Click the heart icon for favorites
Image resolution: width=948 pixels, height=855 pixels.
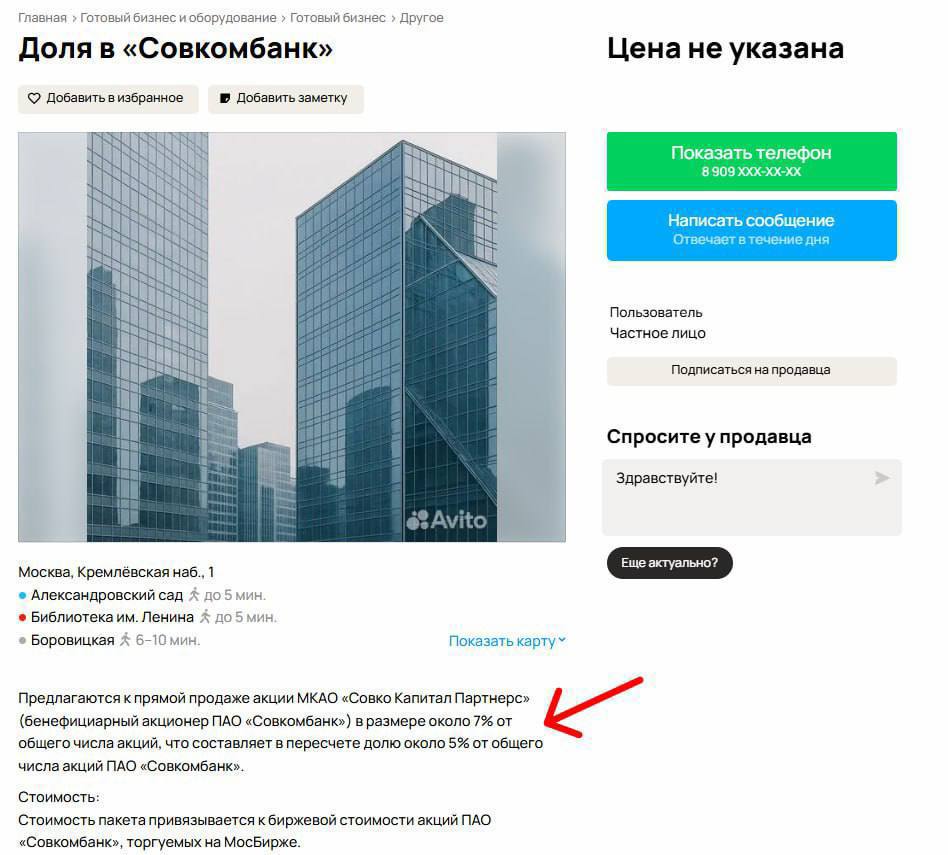34,98
